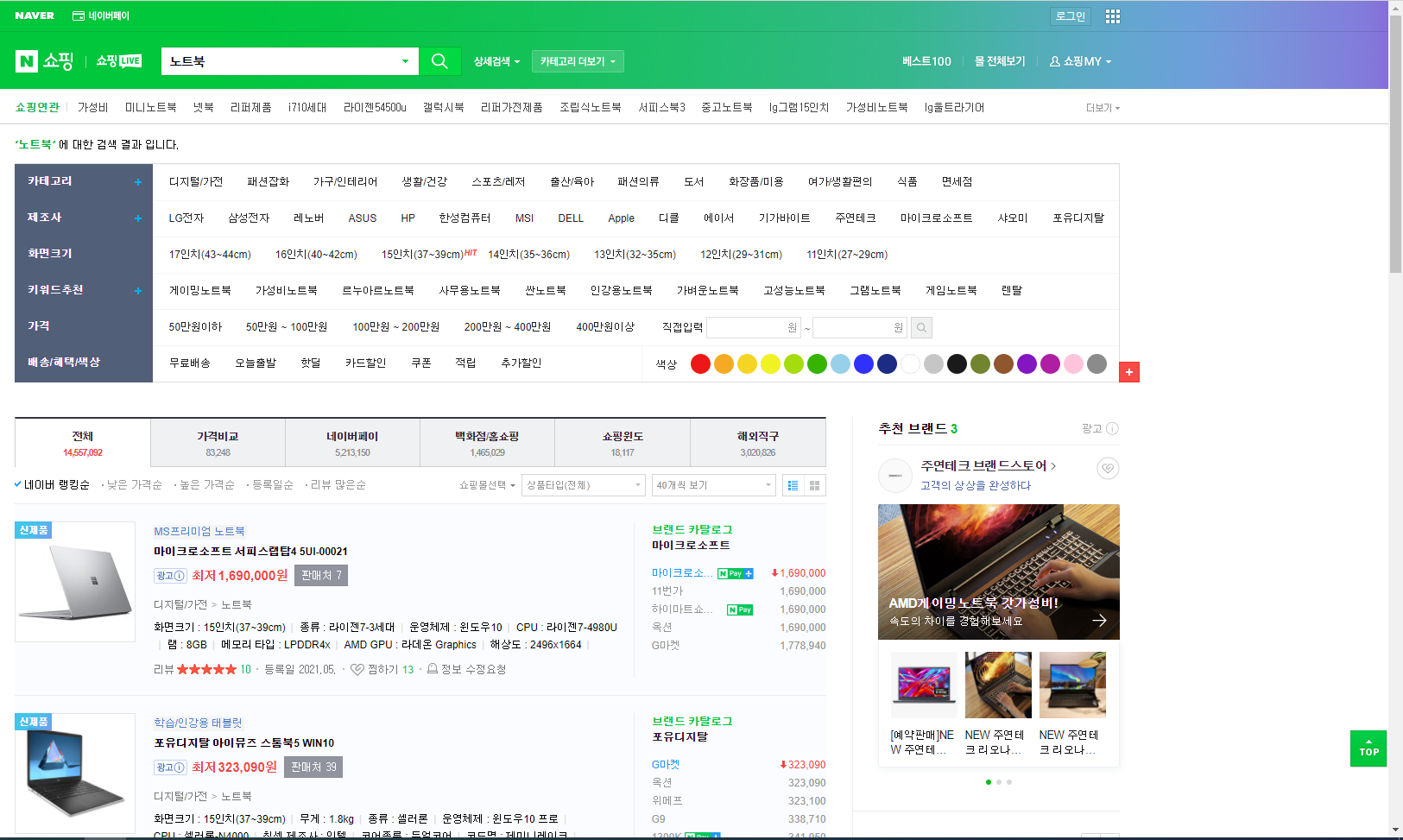Select black color swatch
Screen dimensions: 1403x840
957,364
